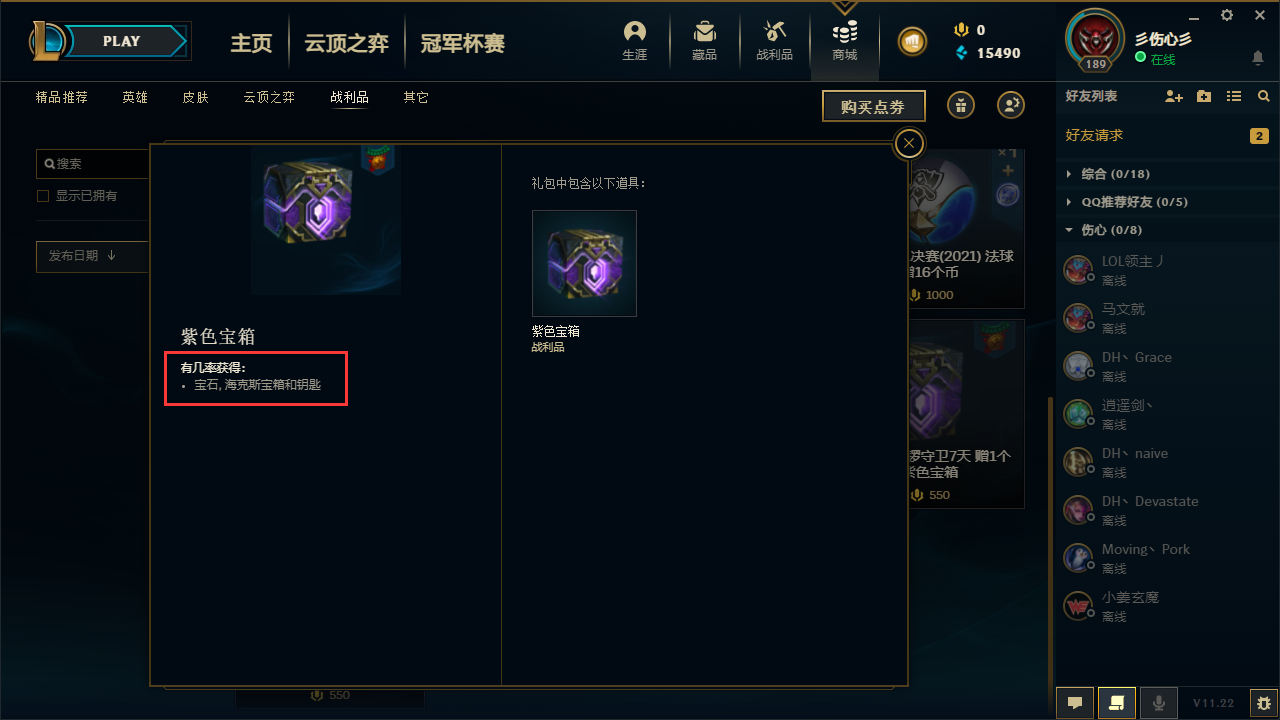Switch to the 云顶之弈 store tab
This screenshot has width=1280, height=720.
click(x=269, y=97)
